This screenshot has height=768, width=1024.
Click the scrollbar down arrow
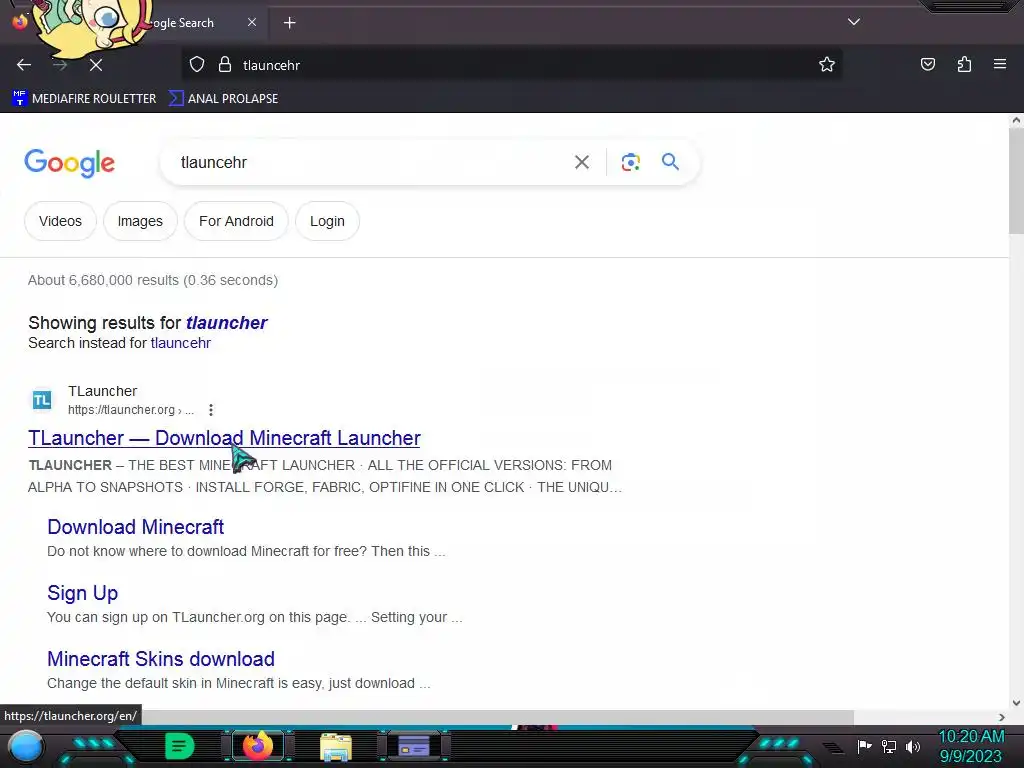(x=1016, y=703)
